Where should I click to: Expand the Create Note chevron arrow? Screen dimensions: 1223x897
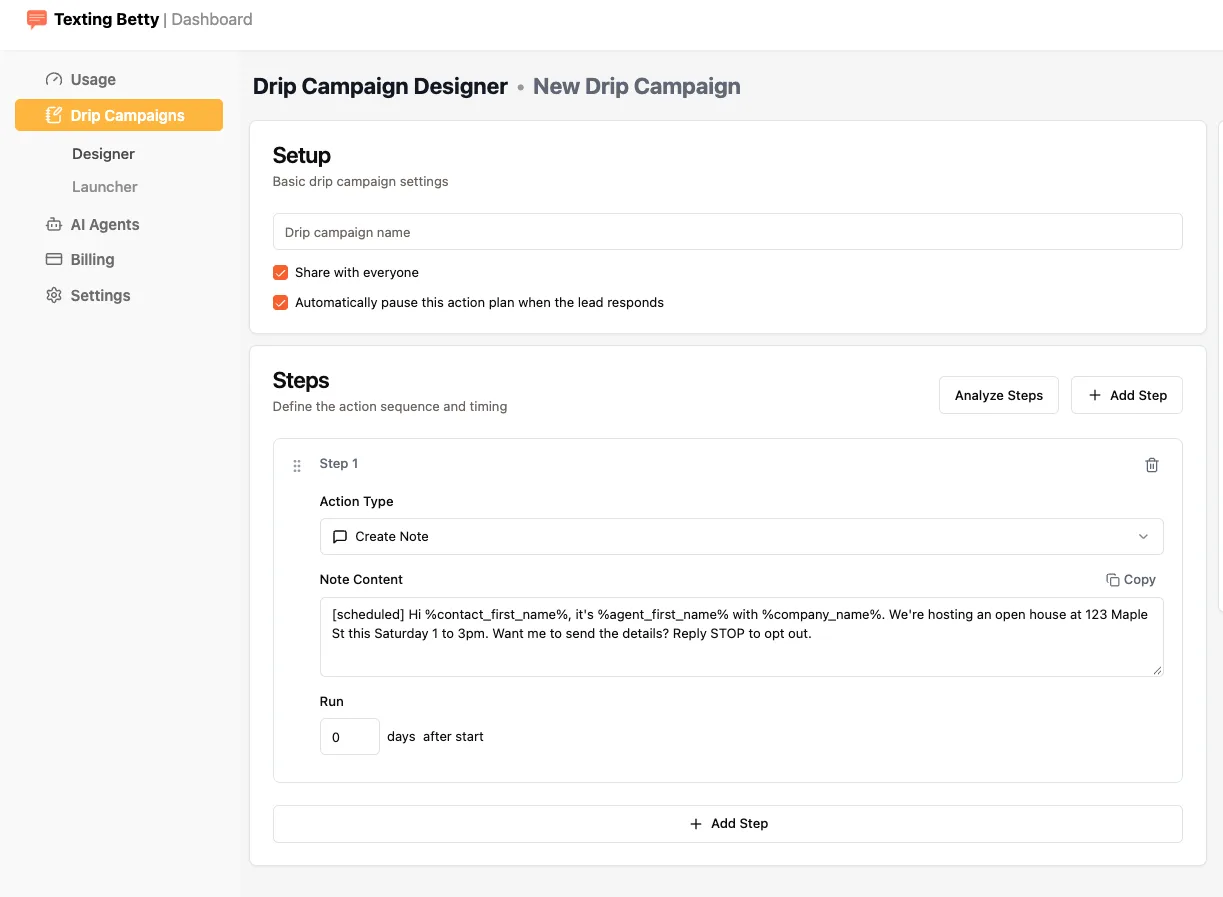(x=1143, y=537)
